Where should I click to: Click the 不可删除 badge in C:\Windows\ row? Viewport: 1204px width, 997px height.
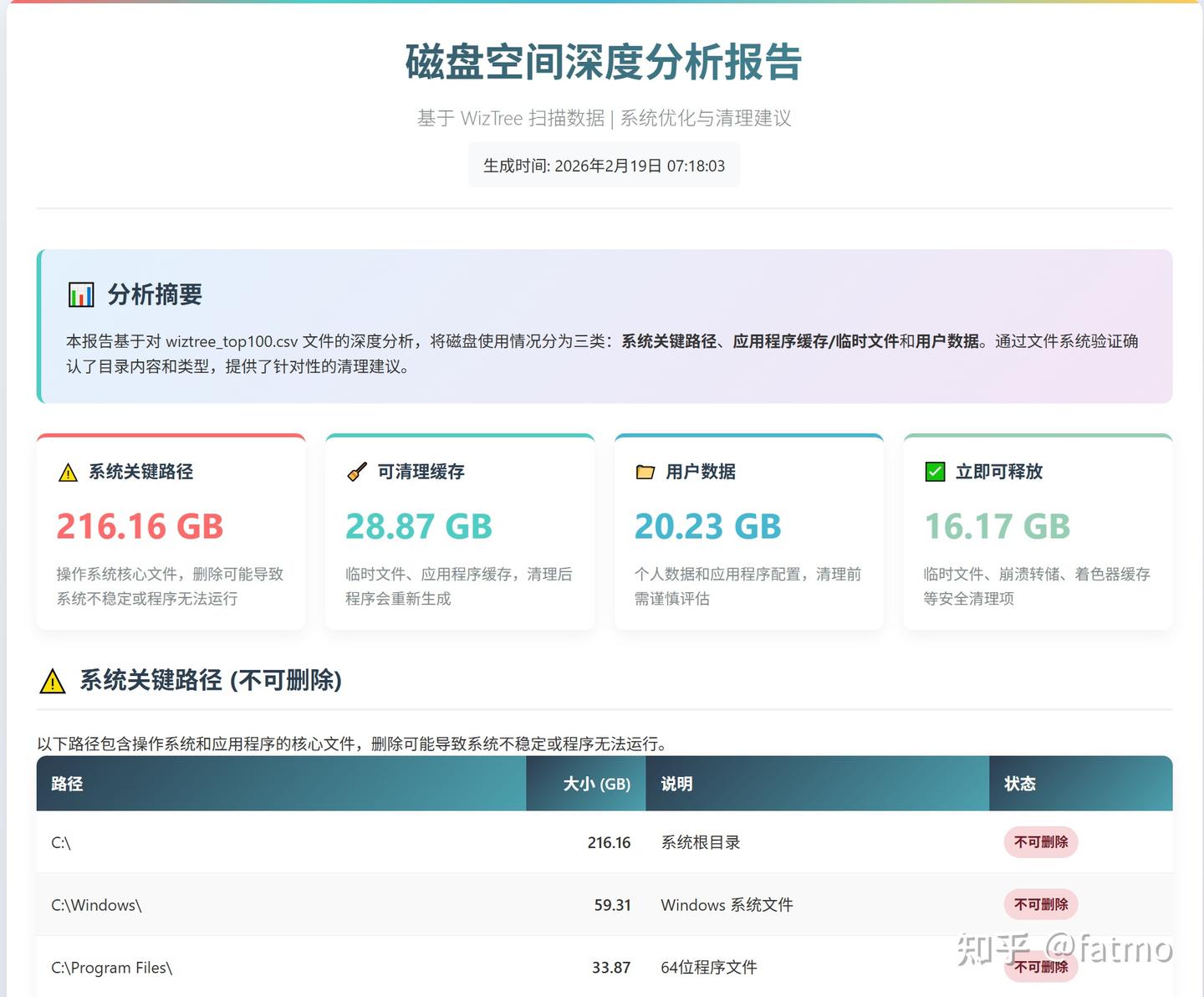1041,904
